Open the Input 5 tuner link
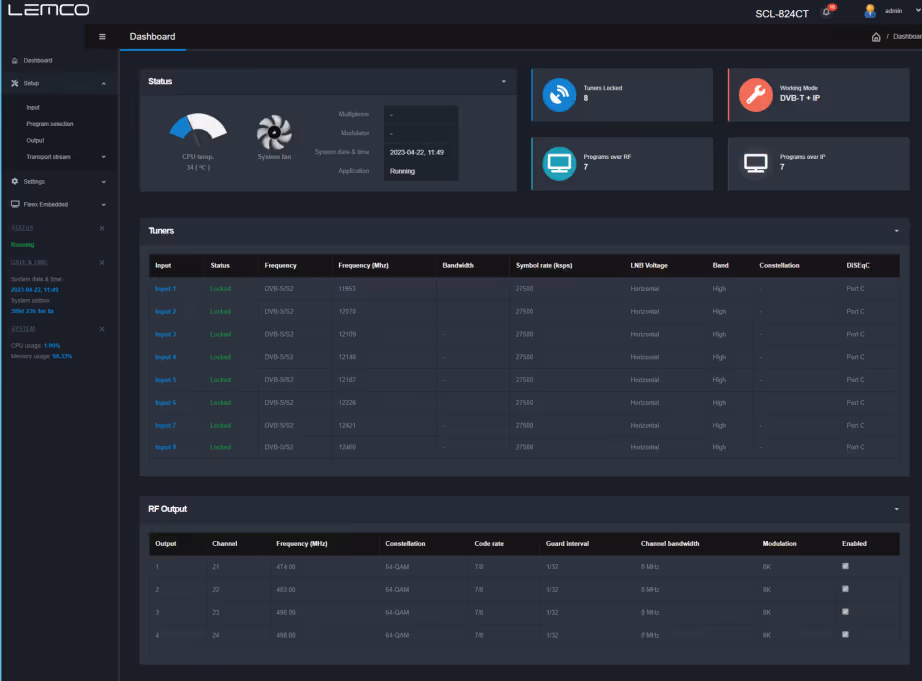922x681 pixels. click(x=165, y=380)
